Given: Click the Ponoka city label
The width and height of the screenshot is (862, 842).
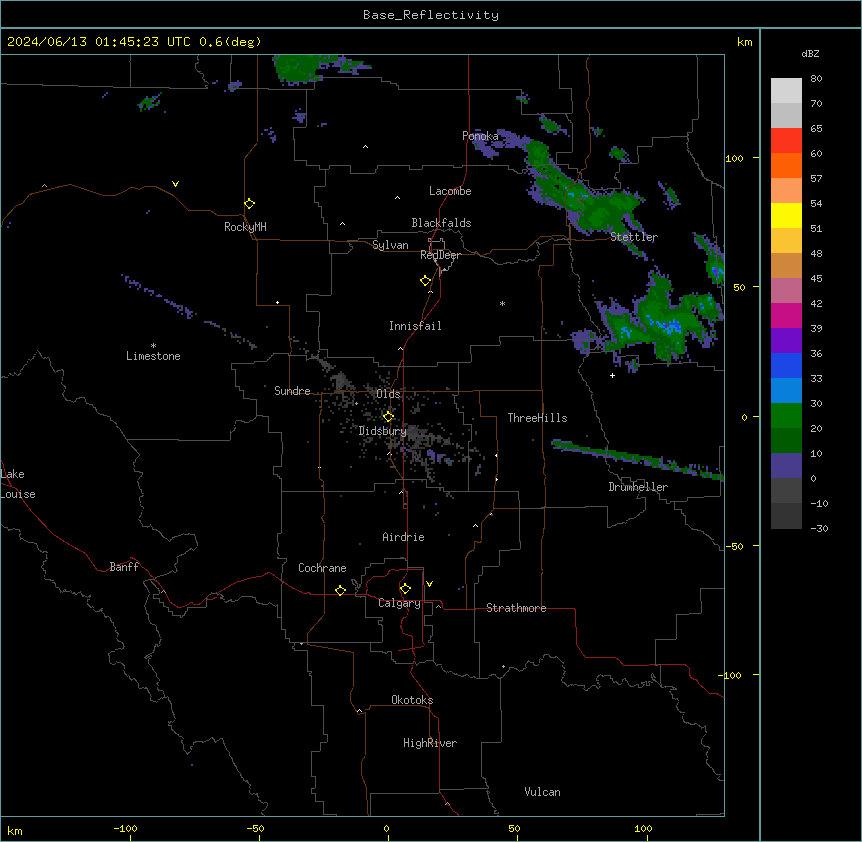Looking at the screenshot, I should (480, 136).
